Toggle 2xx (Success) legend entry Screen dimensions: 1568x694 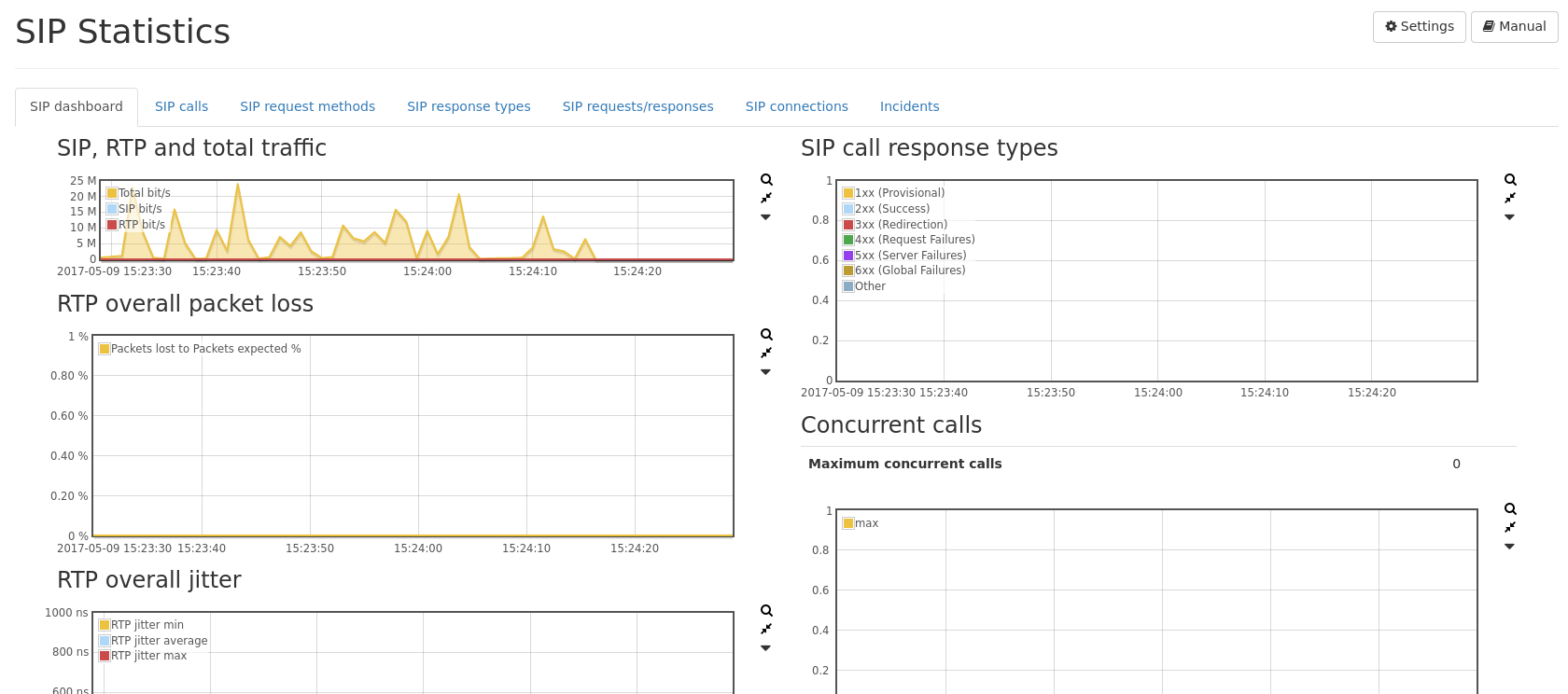[886, 209]
